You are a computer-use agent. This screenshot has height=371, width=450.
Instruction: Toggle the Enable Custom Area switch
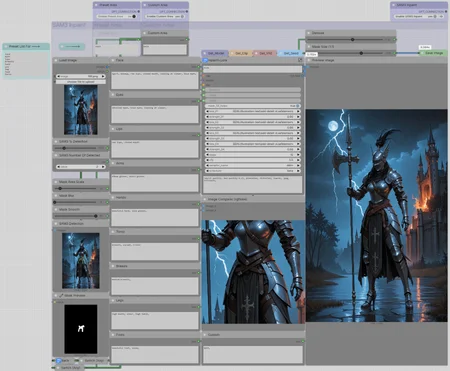coord(182,16)
